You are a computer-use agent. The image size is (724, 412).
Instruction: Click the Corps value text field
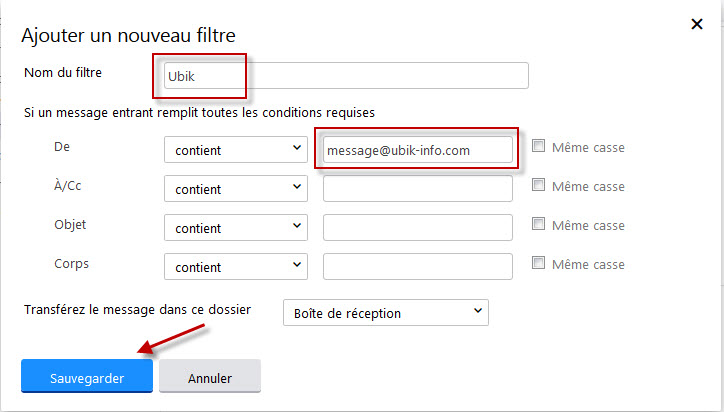tap(417, 267)
